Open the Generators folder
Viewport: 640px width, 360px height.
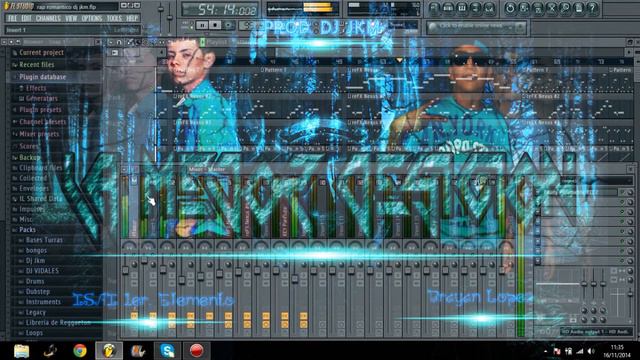coord(42,98)
